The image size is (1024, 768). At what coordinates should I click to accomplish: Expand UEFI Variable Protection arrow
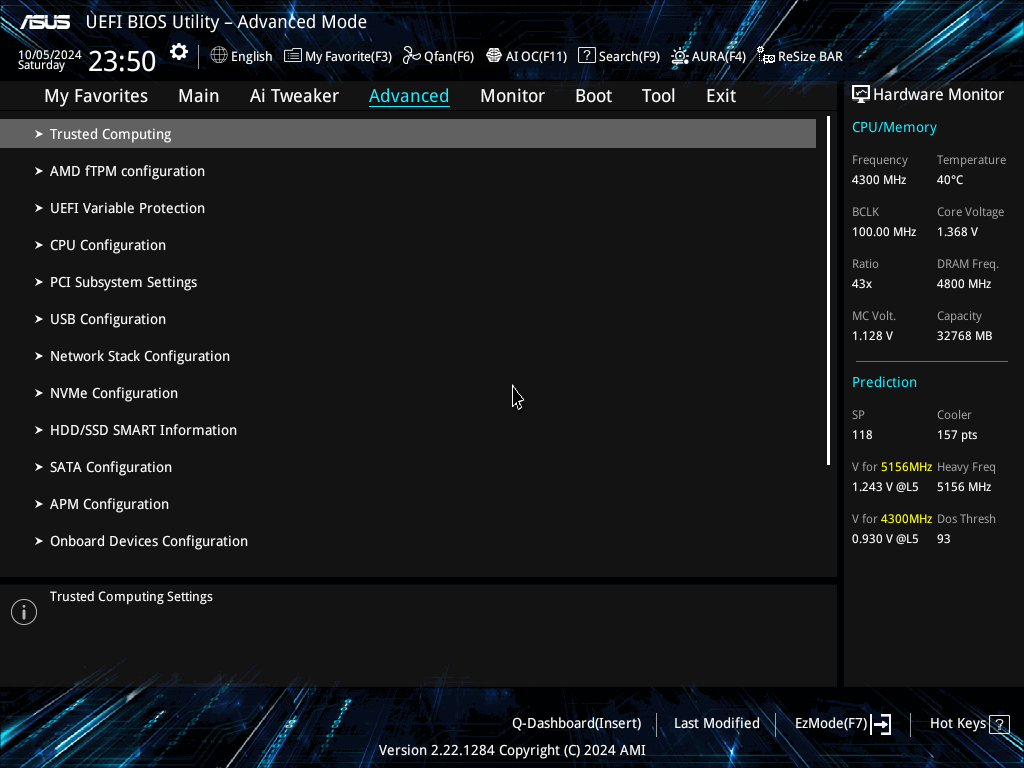(x=39, y=208)
